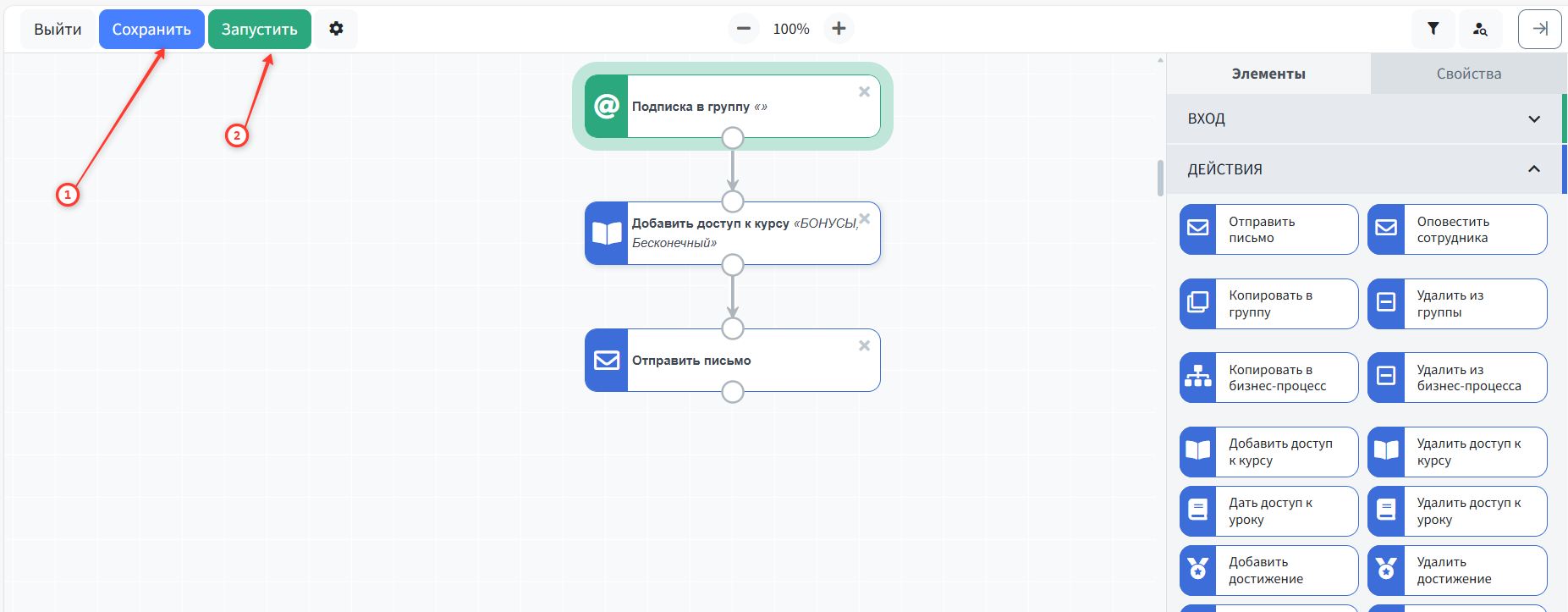Click the output connector of 'Отправить письмо' node
Image resolution: width=1568 pixels, height=612 pixels.
(733, 392)
